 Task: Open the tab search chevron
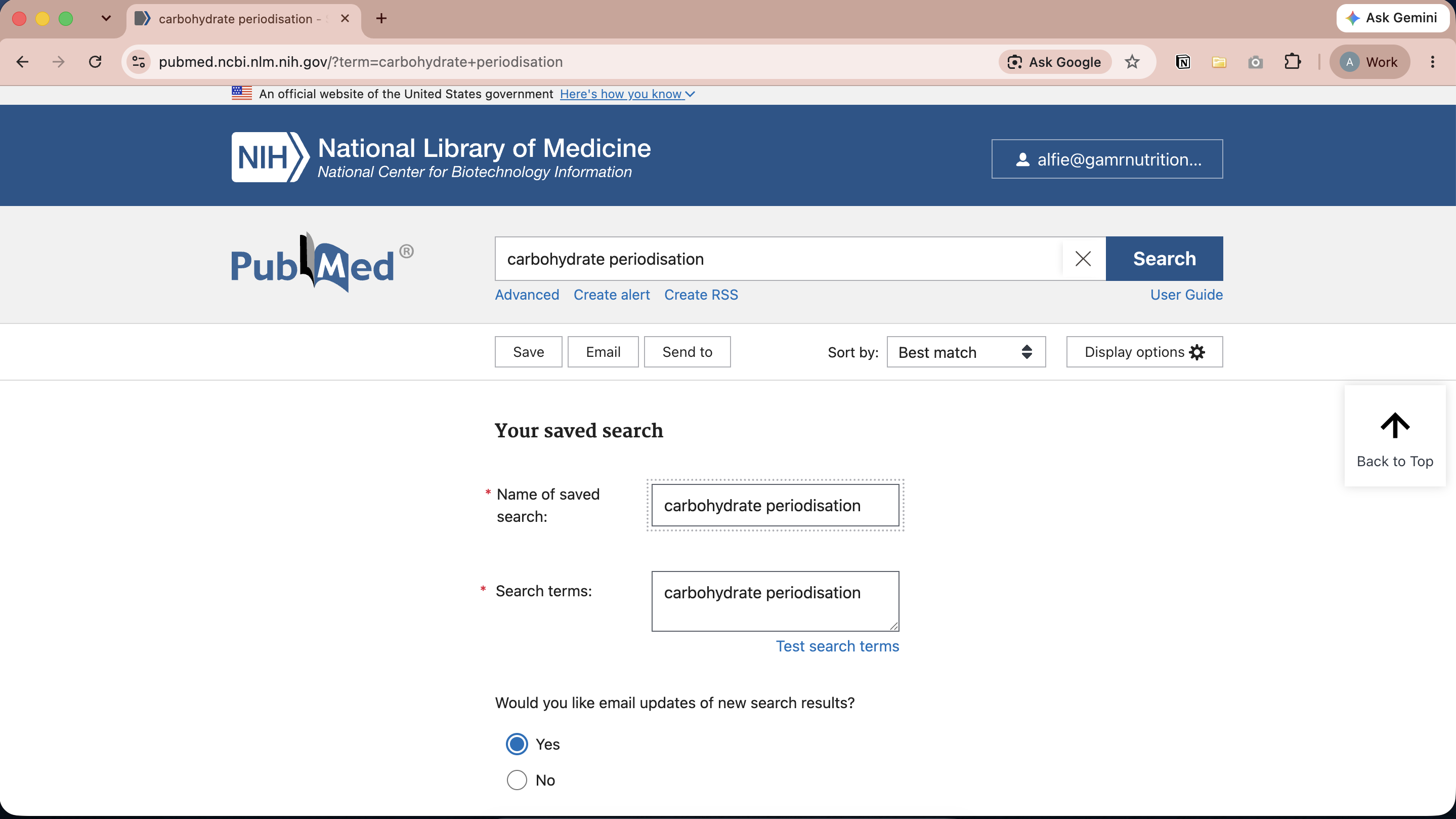[x=106, y=19]
